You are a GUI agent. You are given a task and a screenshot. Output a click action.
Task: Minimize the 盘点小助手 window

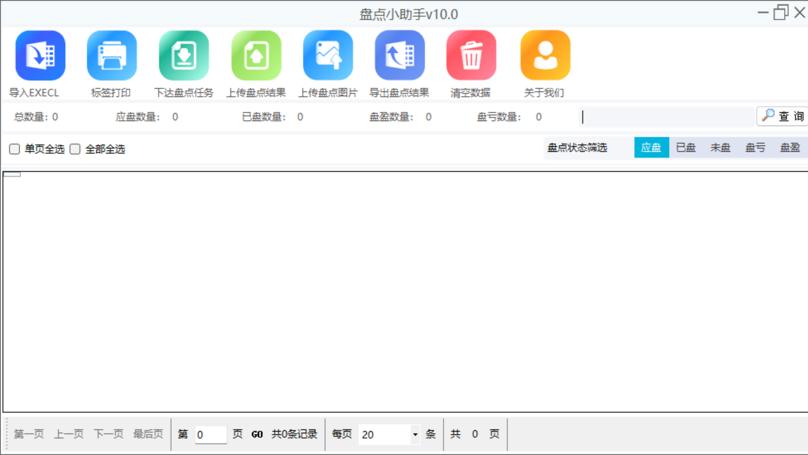(763, 12)
